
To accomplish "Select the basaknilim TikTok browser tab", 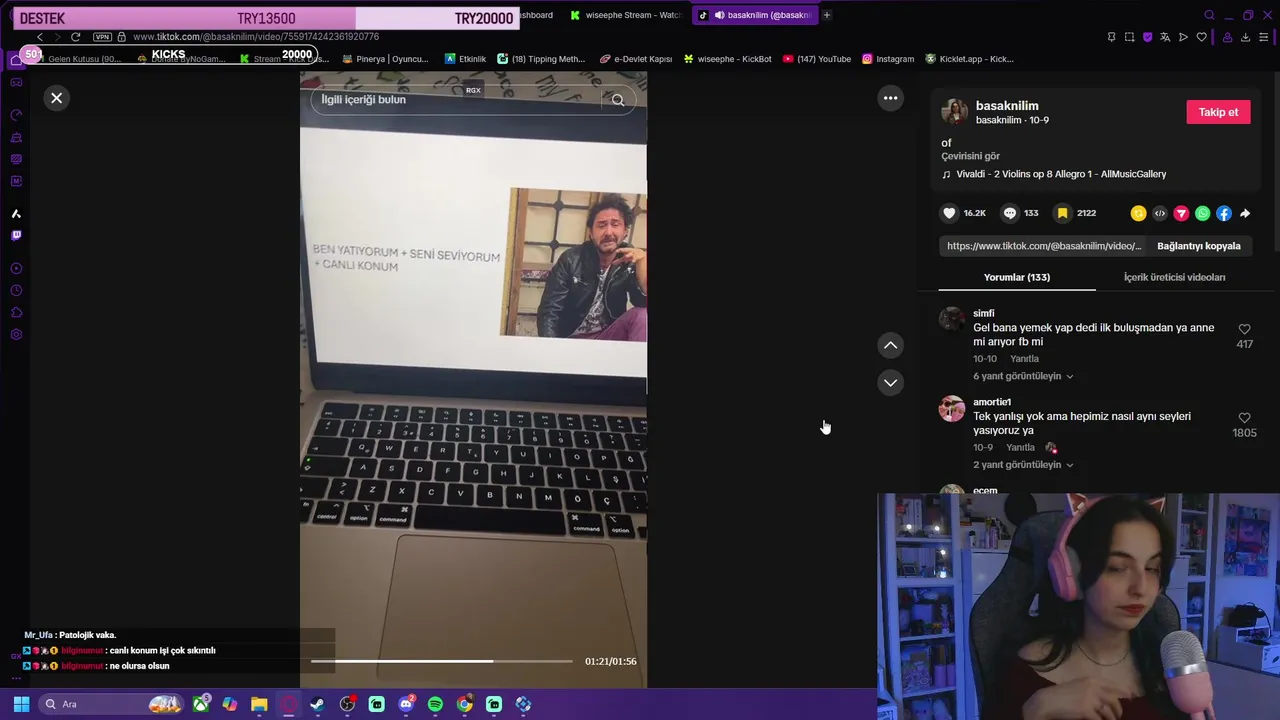I will pos(755,15).
